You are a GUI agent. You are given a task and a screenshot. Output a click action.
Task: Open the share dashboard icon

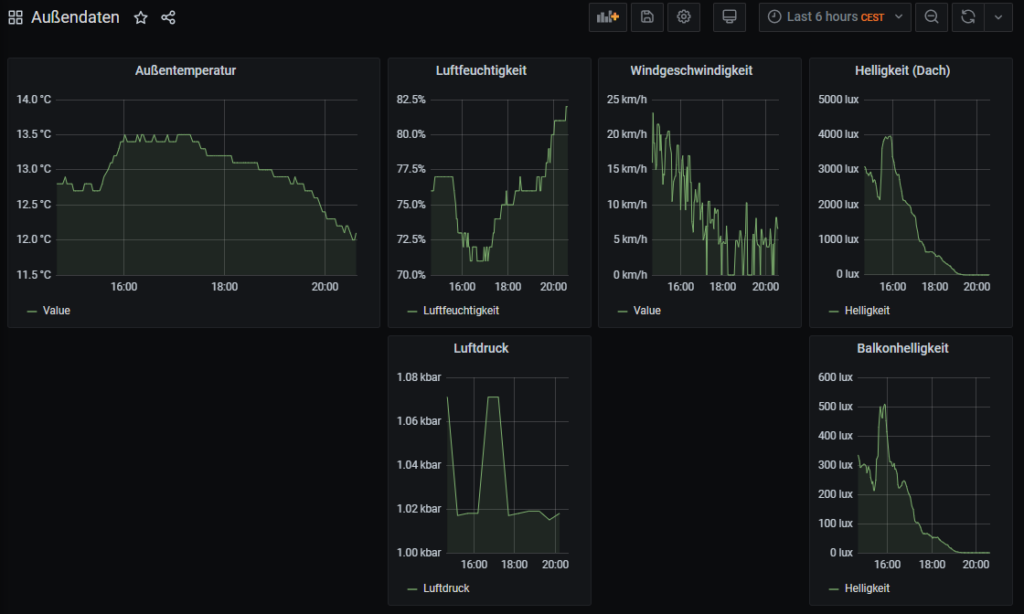167,17
